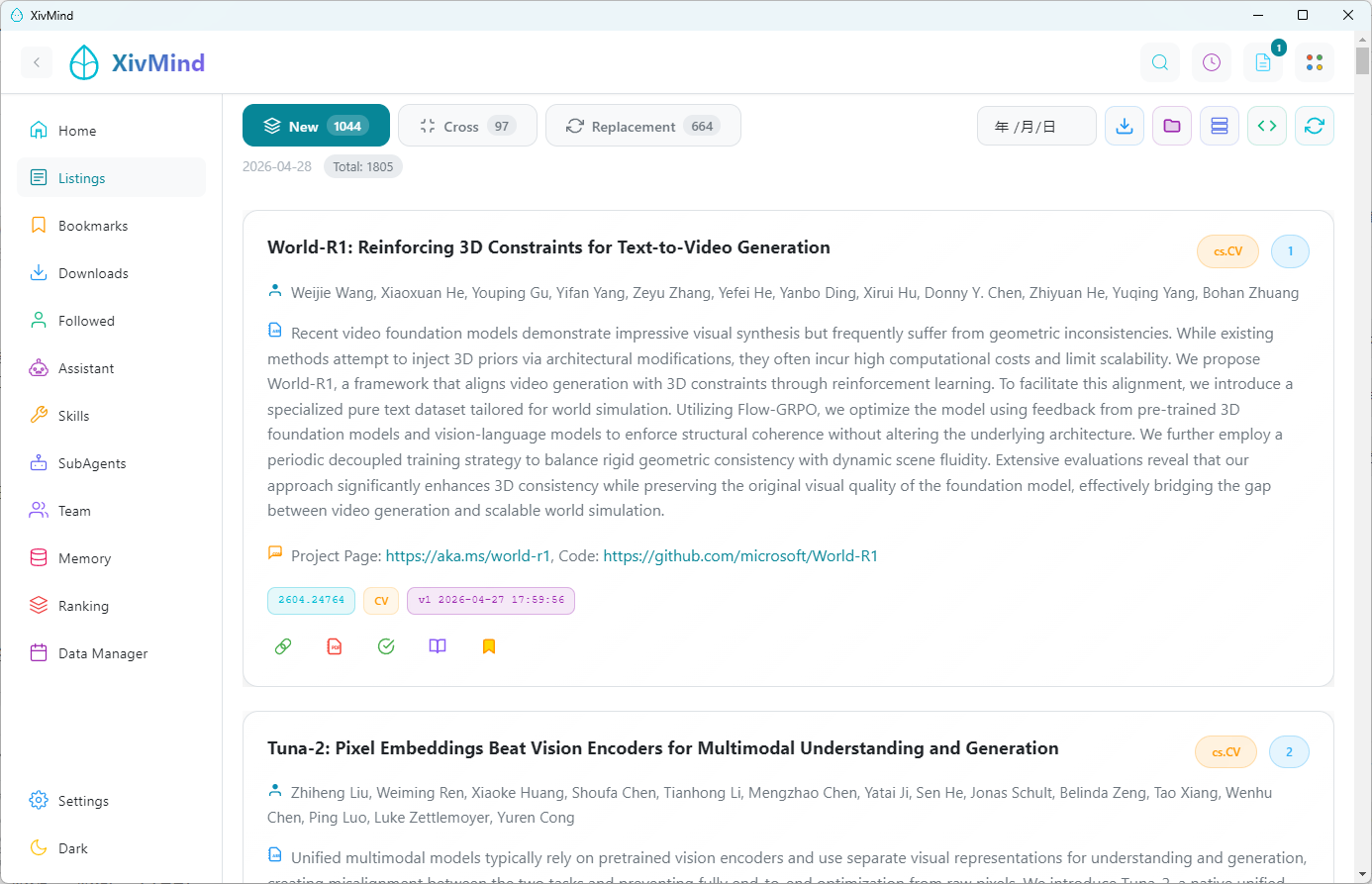1372x884 pixels.
Task: Refresh listings with the circular arrows icon
Action: (1315, 126)
